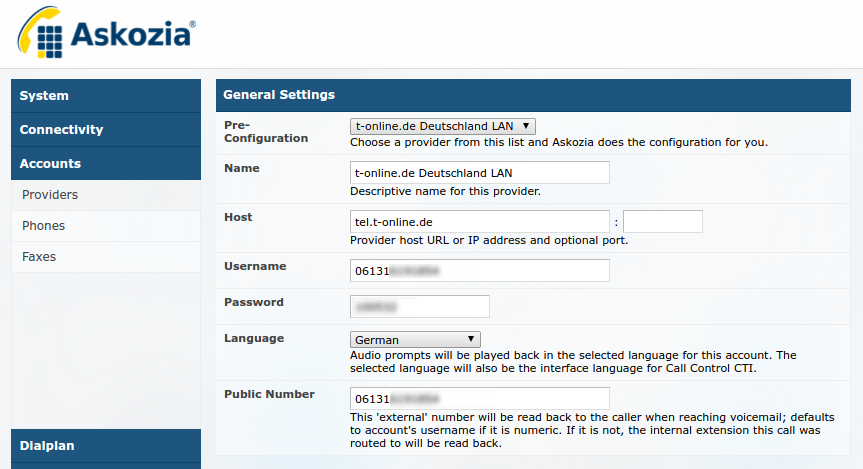
Task: Go to Phones page
Action: (106, 226)
